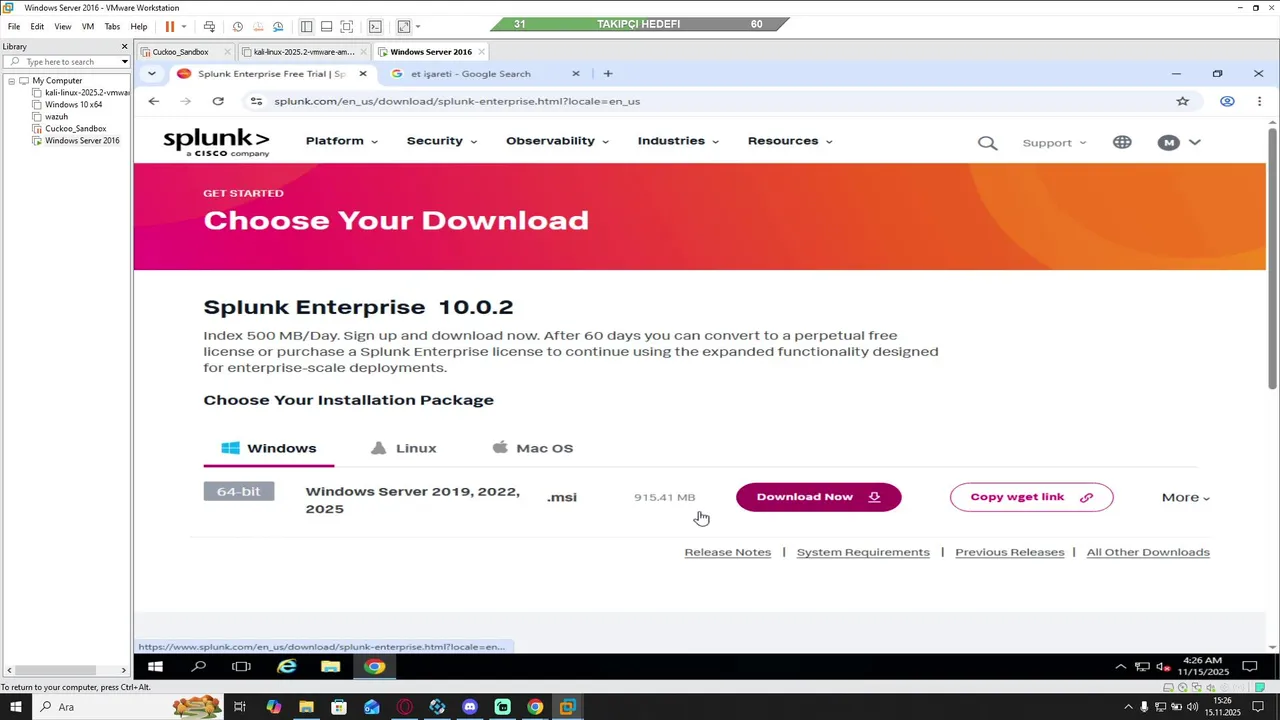The width and height of the screenshot is (1280, 720).
Task: Open the Support dropdown
Action: [1054, 143]
